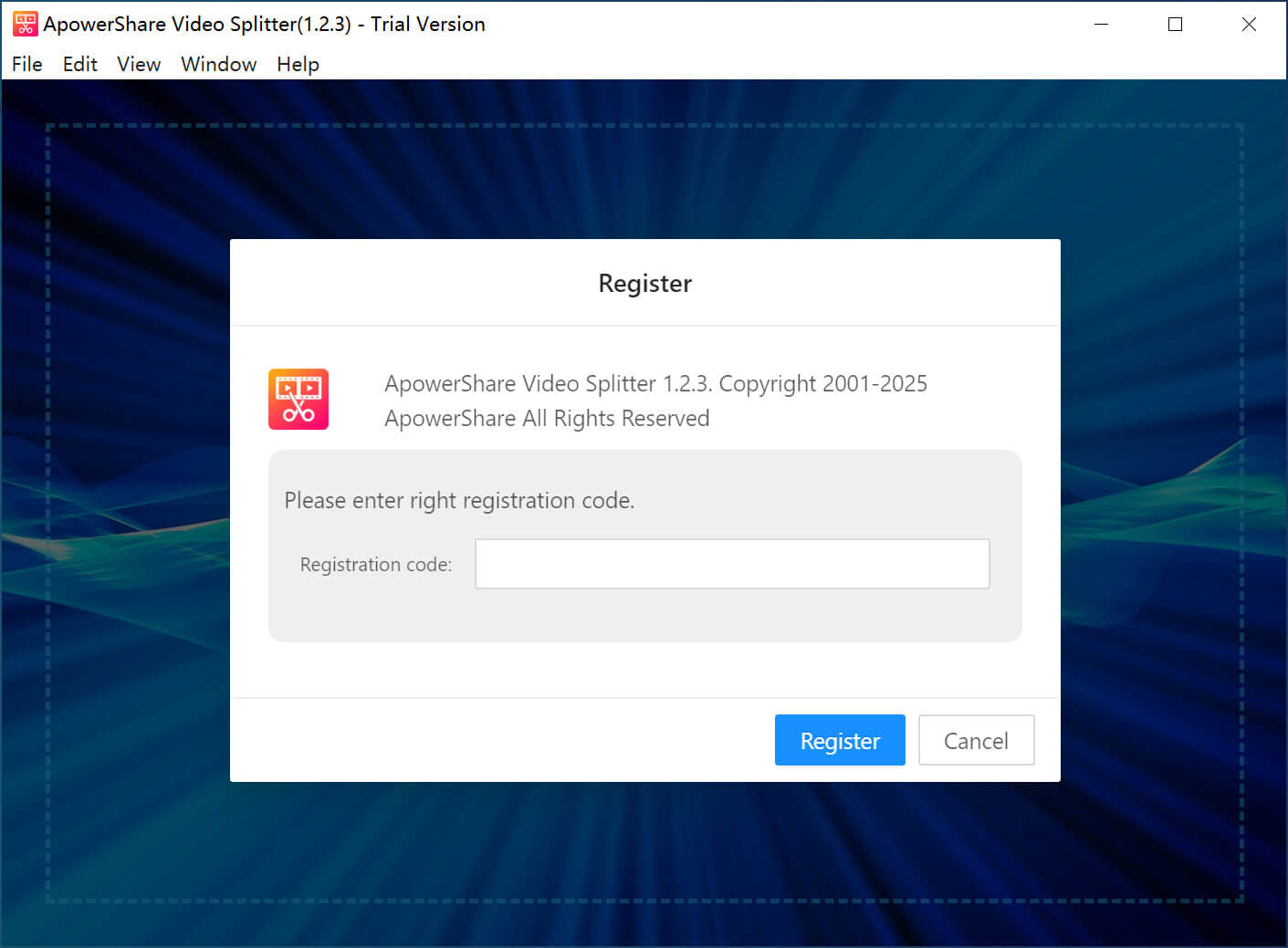Viewport: 1288px width, 948px height.
Task: Click the "Registration code:" label
Action: point(376,565)
